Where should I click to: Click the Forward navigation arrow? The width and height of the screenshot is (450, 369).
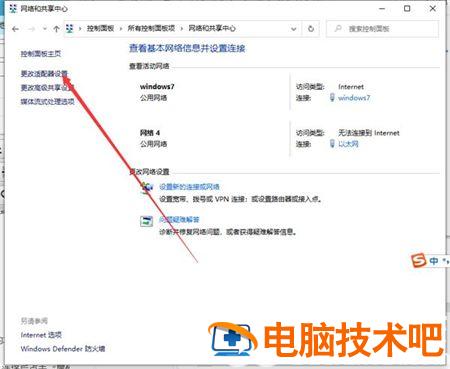coord(31,29)
